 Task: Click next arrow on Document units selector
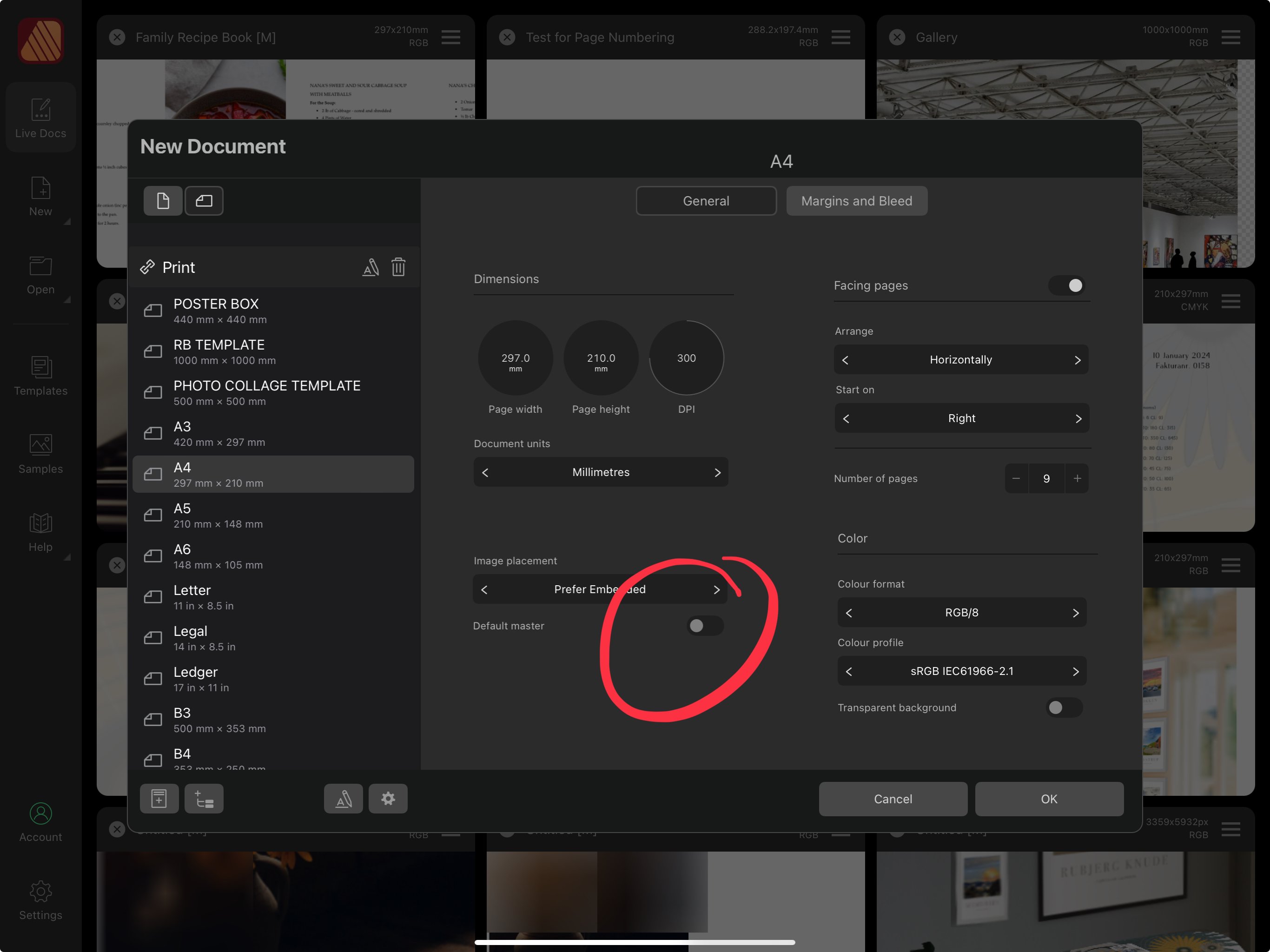pyautogui.click(x=717, y=472)
